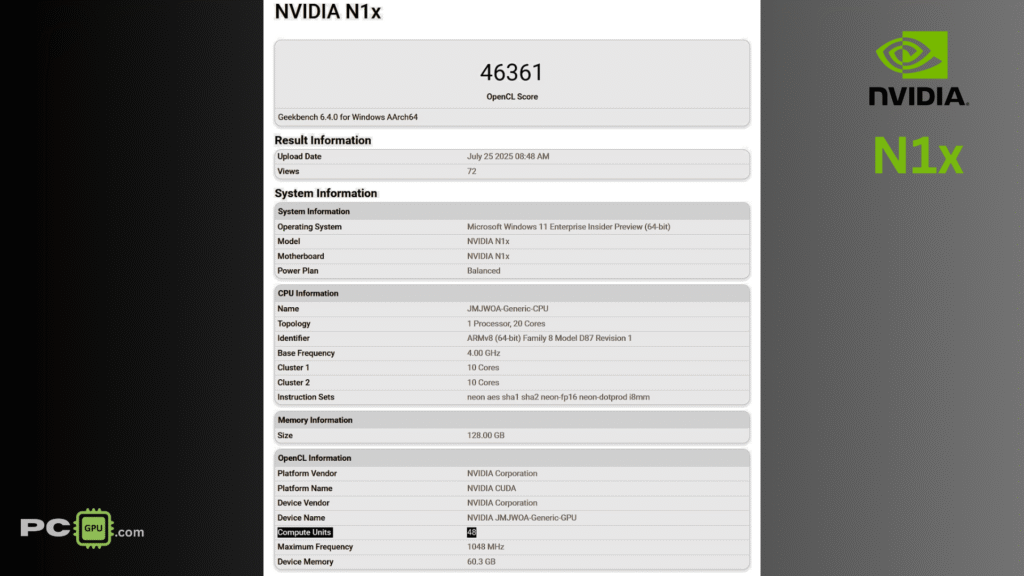Select the NVIDIA JMJWOA-Generic-GPU device name value

[522, 518]
